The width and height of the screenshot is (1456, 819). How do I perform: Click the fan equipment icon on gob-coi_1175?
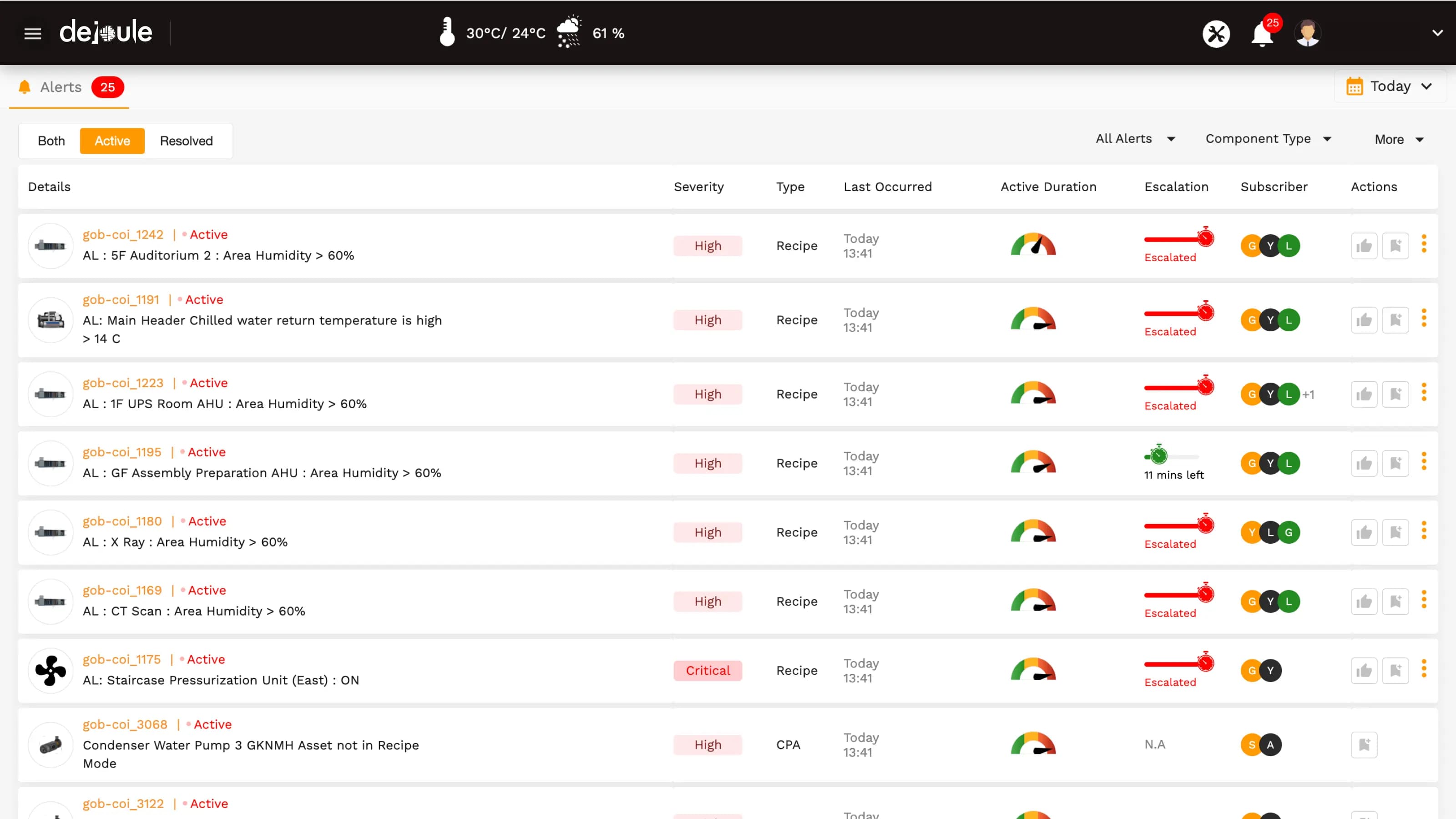coord(51,670)
